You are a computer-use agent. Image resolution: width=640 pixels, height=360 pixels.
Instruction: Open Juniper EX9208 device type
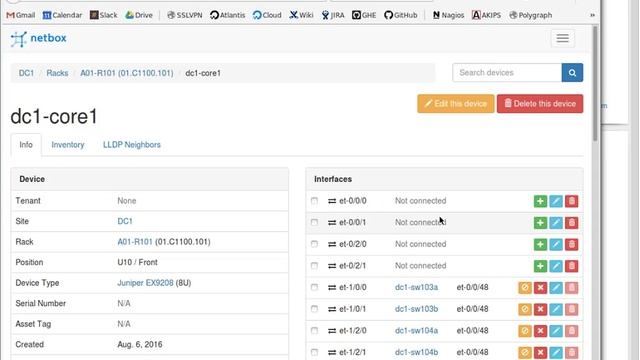pos(145,283)
